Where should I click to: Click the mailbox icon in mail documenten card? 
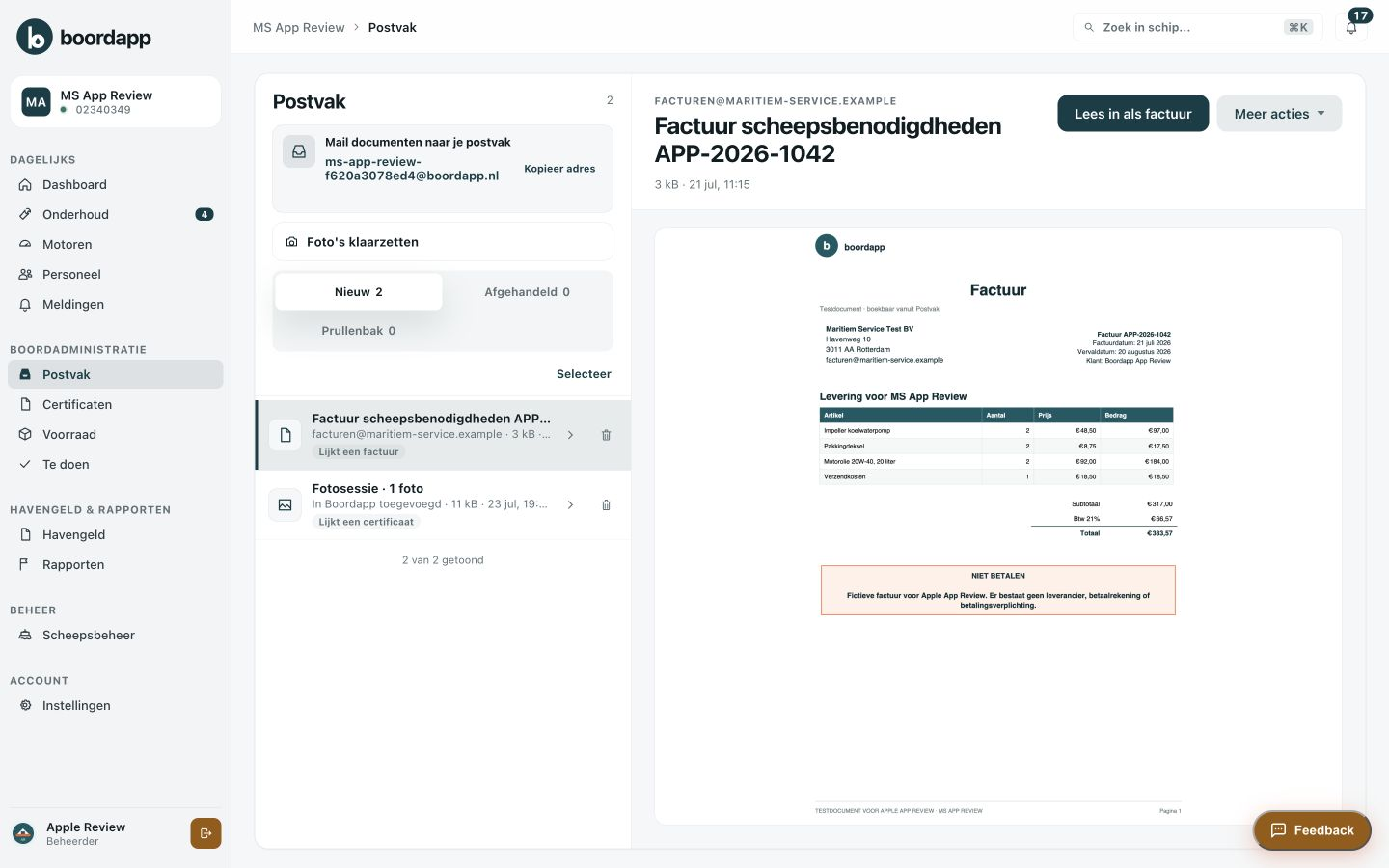(x=299, y=151)
